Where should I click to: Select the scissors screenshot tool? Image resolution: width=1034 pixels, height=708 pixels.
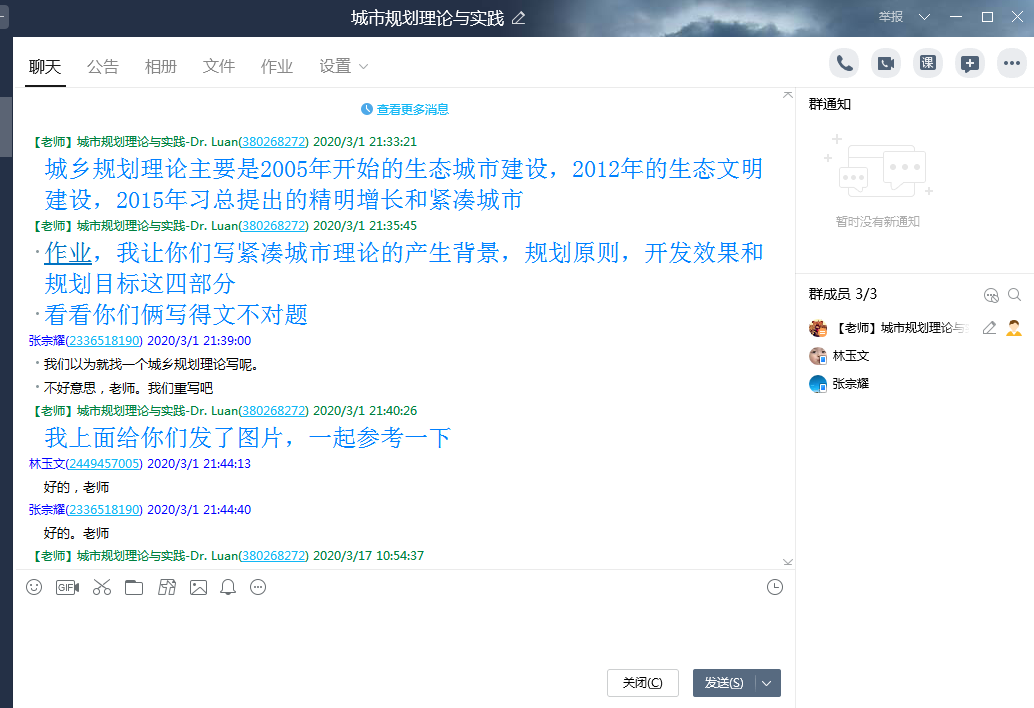(x=101, y=588)
